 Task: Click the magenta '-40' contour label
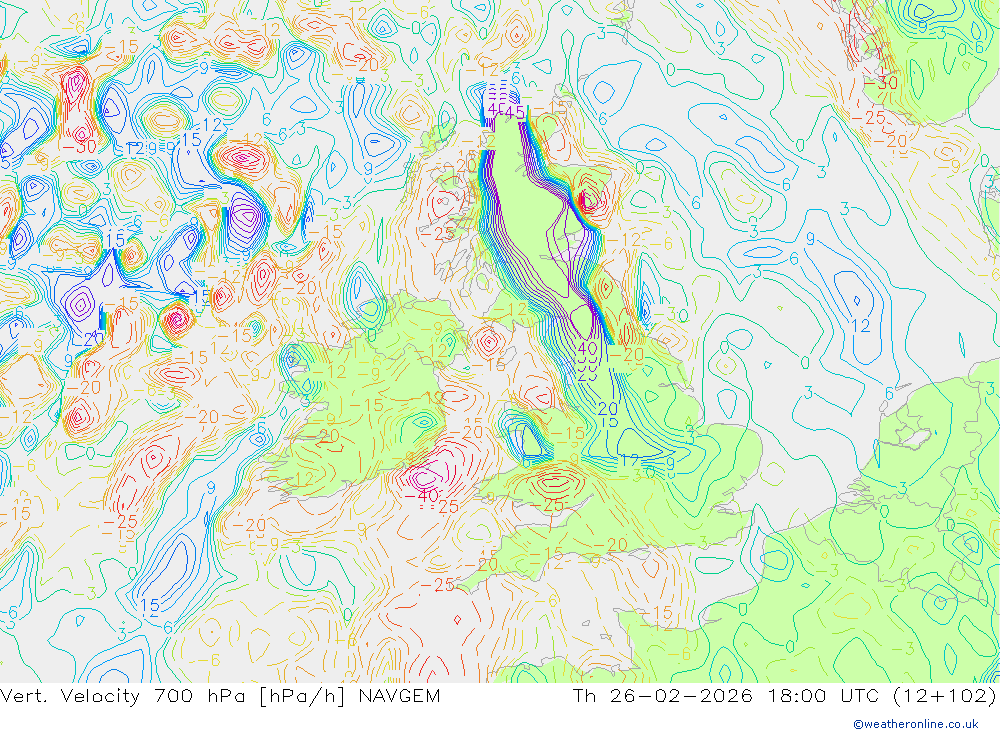click(x=422, y=495)
